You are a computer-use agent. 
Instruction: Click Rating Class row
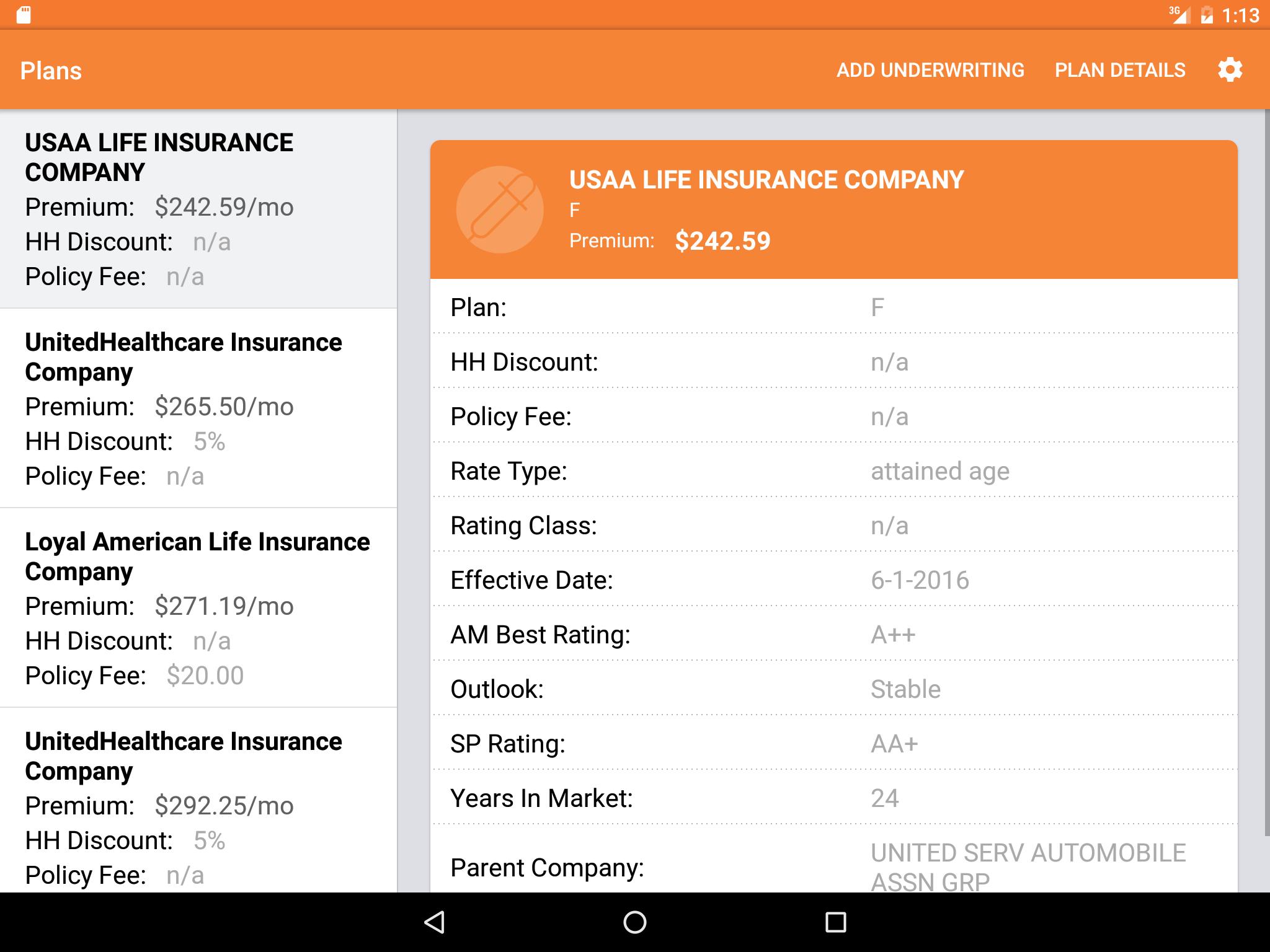click(x=834, y=526)
